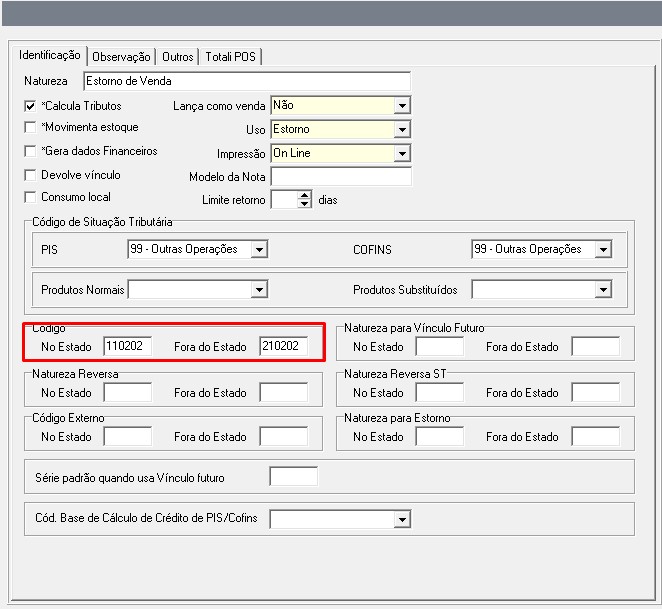Open the PIS tax situation dropdown
Image resolution: width=662 pixels, height=609 pixels.
(x=259, y=249)
